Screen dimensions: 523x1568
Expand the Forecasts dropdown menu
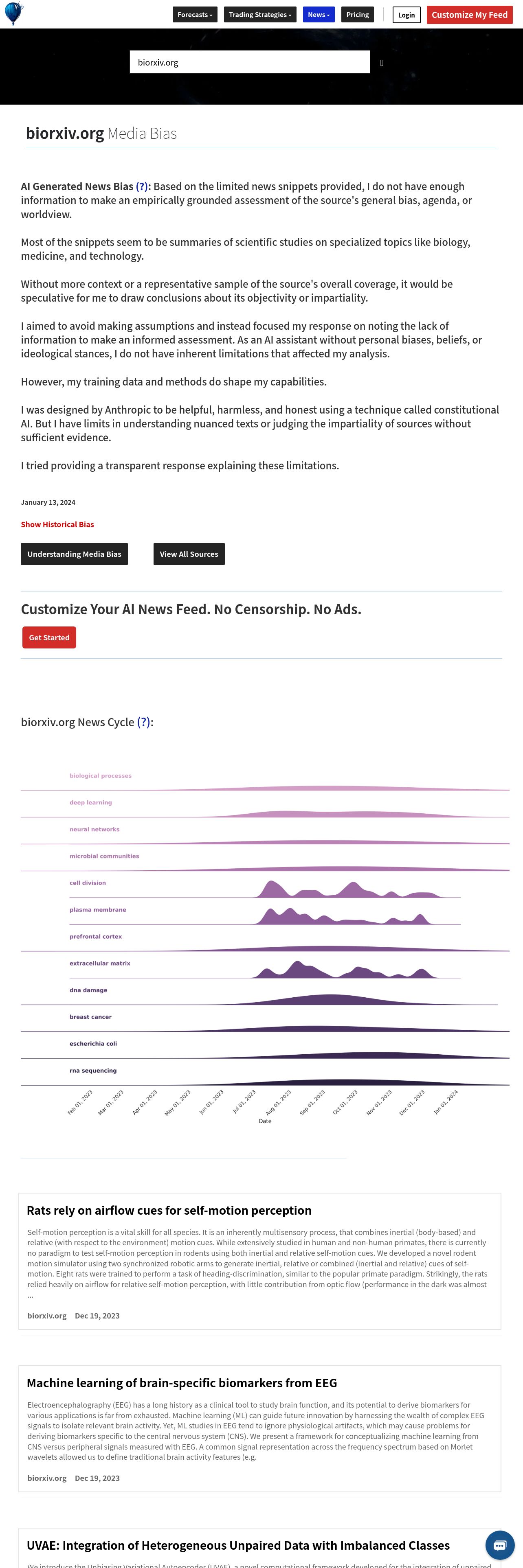click(x=195, y=15)
